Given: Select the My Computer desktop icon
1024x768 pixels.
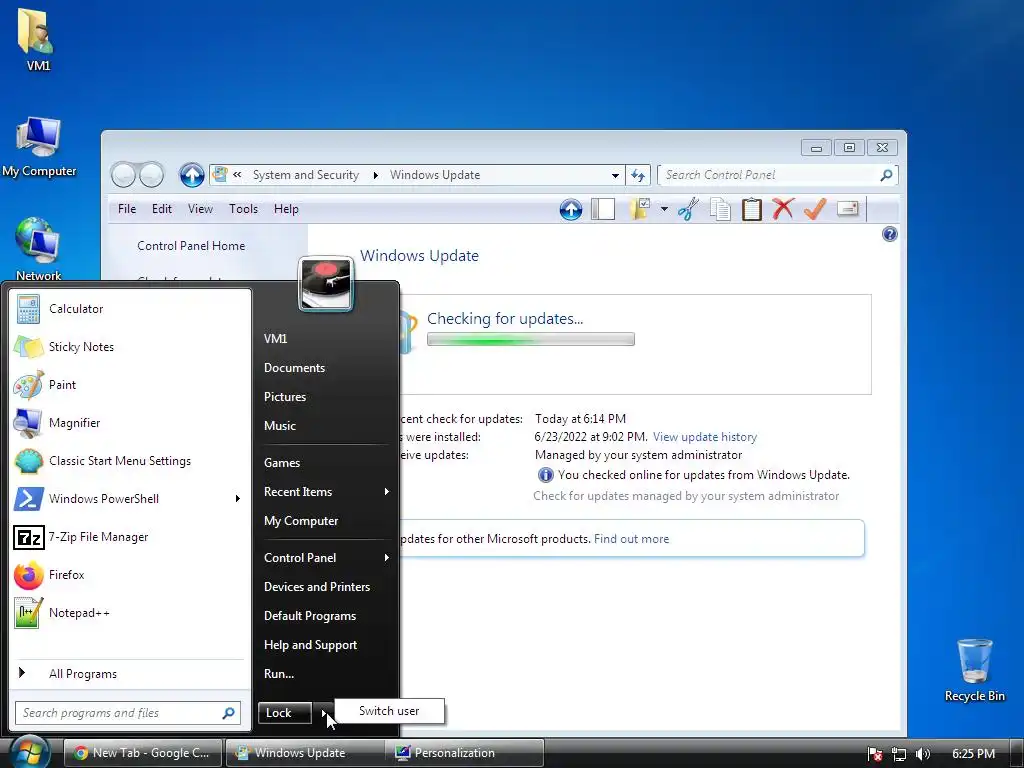Looking at the screenshot, I should point(39,147).
